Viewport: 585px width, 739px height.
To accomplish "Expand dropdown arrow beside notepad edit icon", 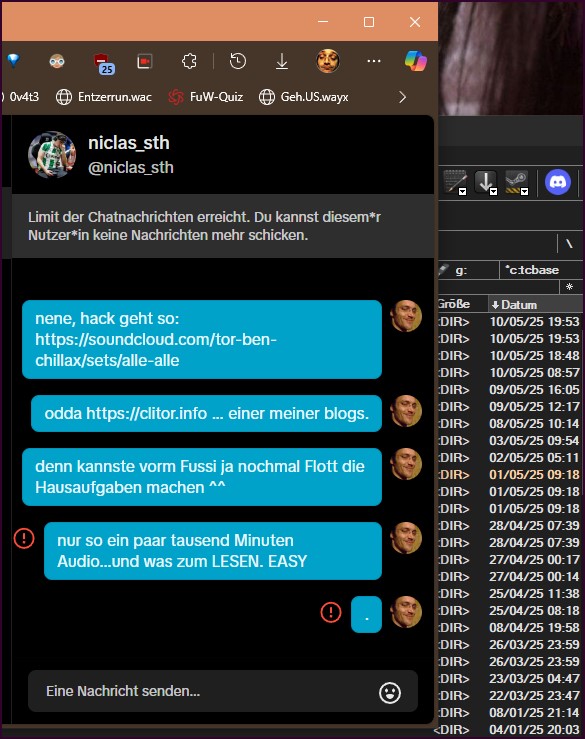I will [x=462, y=191].
